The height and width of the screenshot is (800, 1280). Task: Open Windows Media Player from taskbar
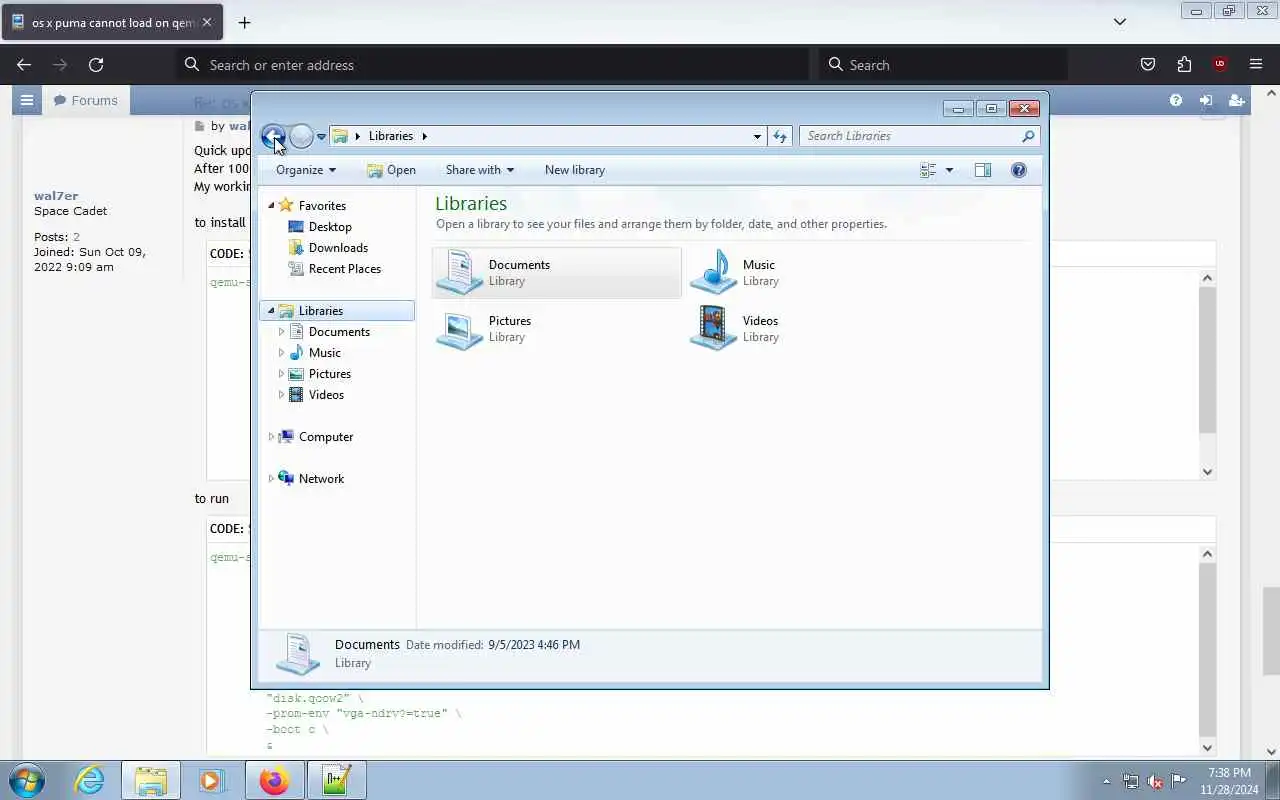coord(212,780)
